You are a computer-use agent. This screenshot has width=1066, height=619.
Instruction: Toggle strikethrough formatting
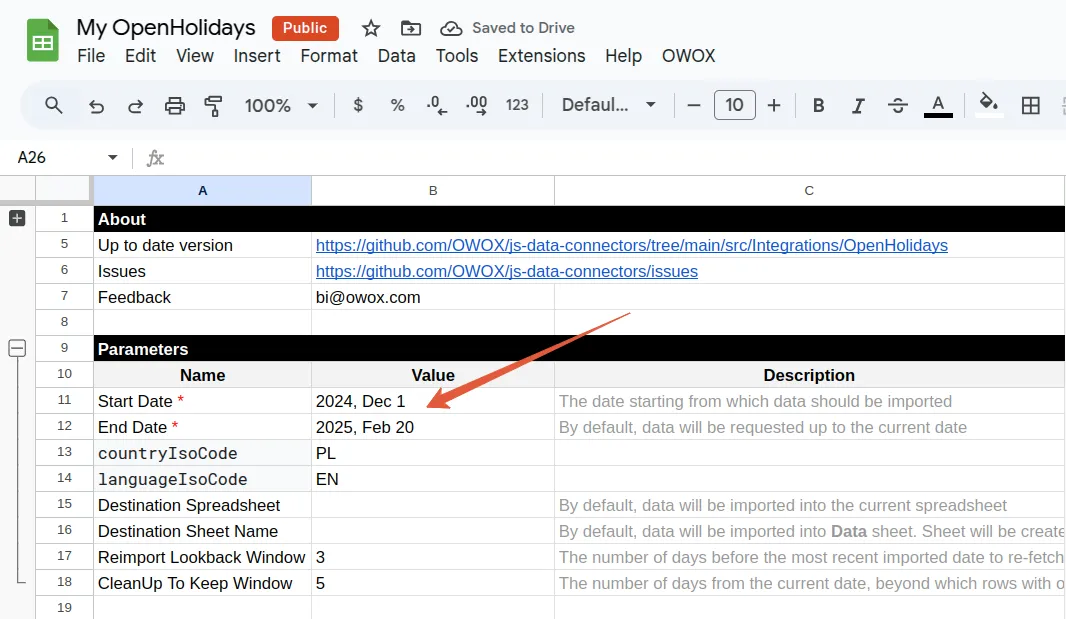(897, 105)
